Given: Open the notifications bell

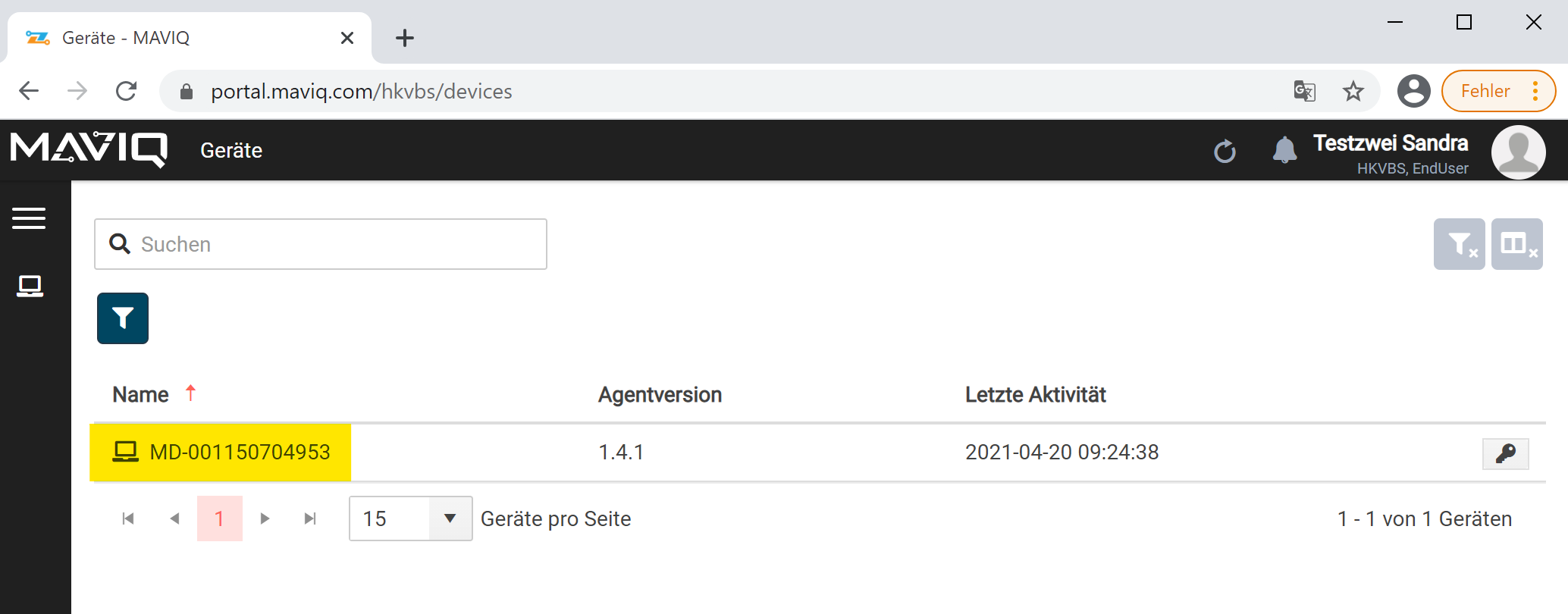Looking at the screenshot, I should (1284, 150).
